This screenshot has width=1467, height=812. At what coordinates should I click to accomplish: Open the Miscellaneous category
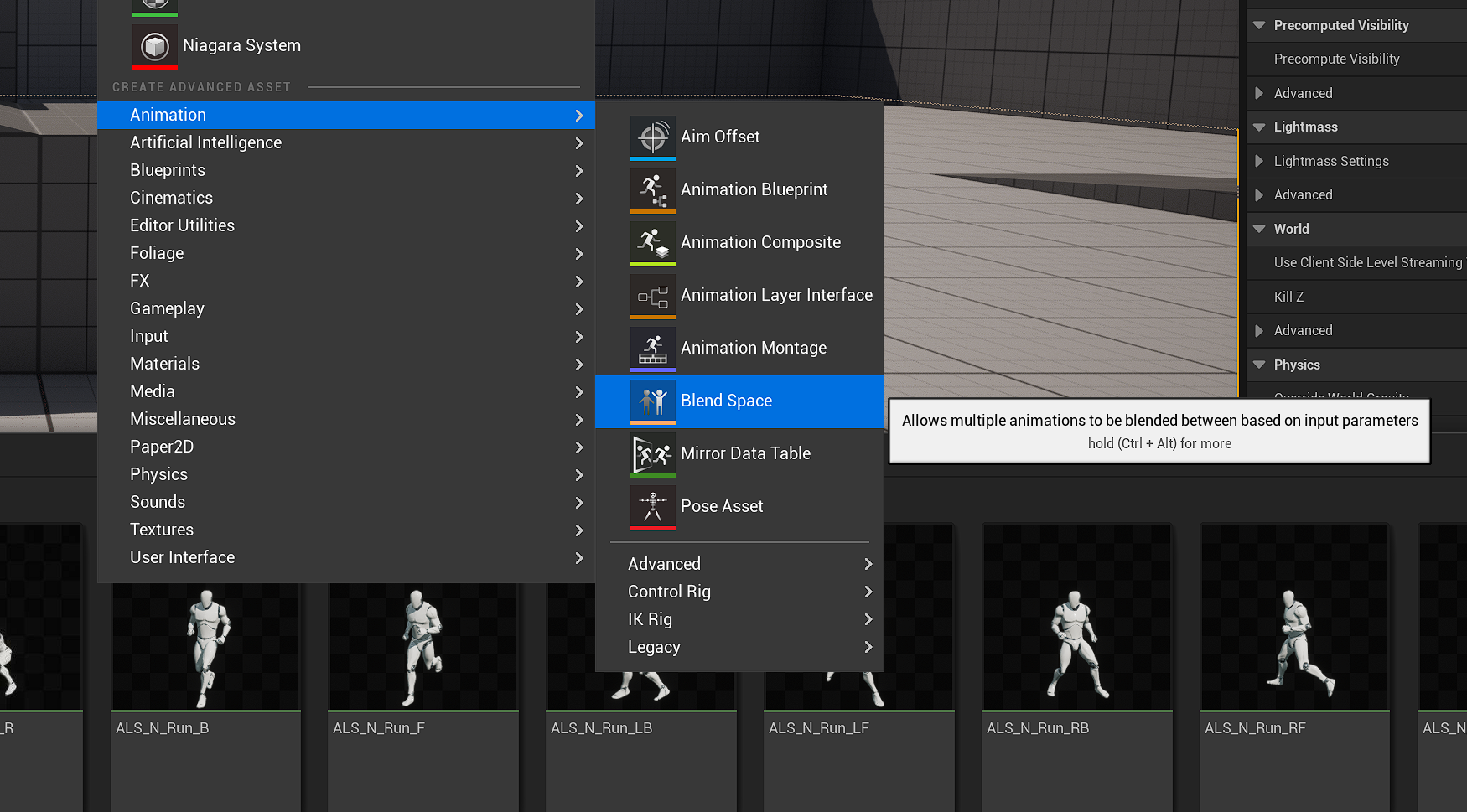(x=346, y=419)
